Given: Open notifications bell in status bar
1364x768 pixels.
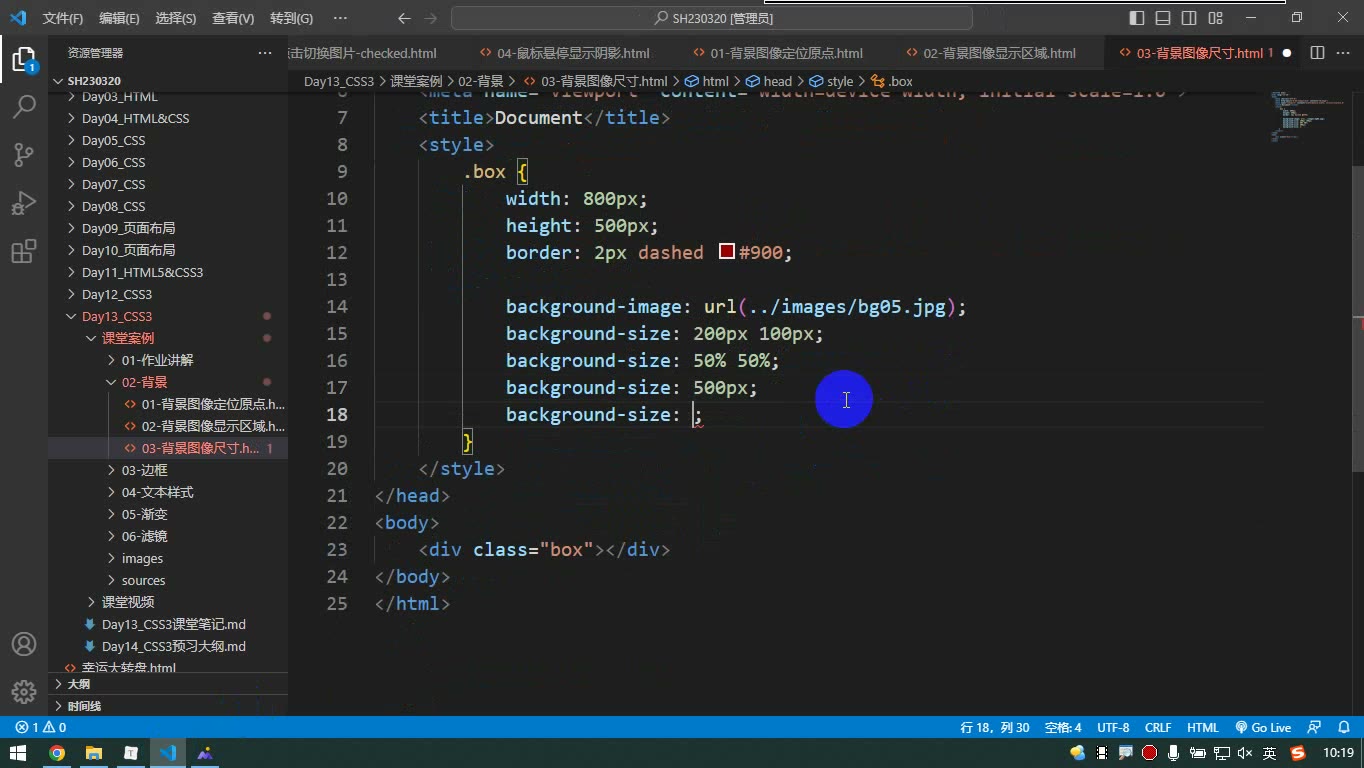Looking at the screenshot, I should pos(1343,728).
